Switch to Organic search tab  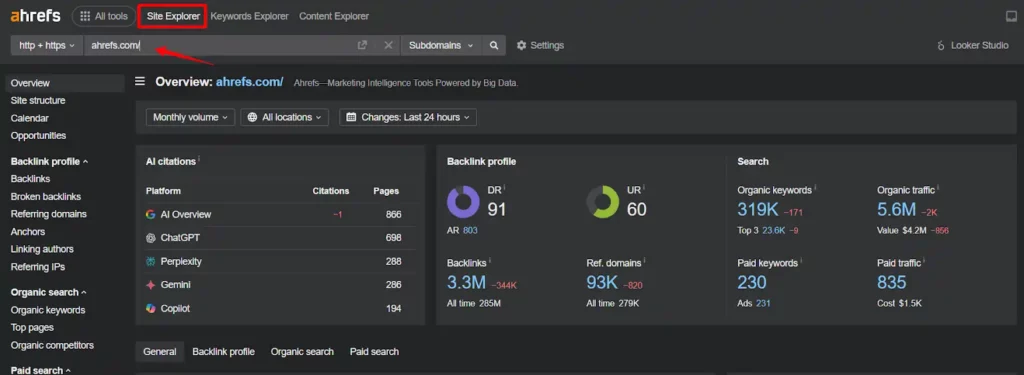(x=302, y=351)
